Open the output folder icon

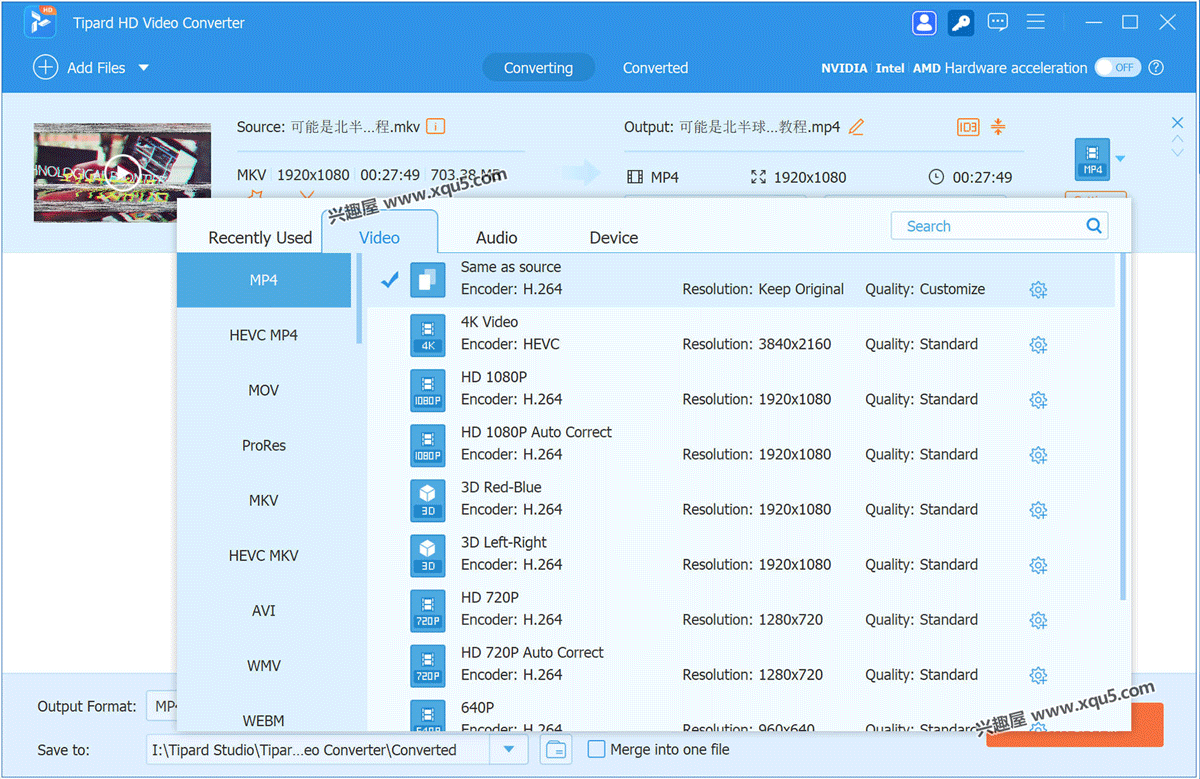coord(555,749)
